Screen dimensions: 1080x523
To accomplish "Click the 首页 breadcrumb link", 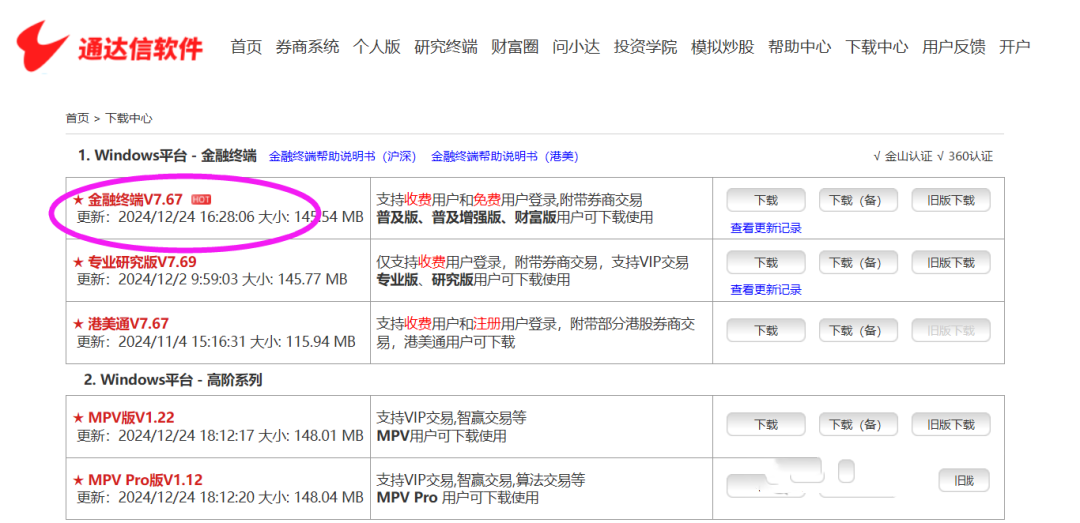I will tap(77, 118).
